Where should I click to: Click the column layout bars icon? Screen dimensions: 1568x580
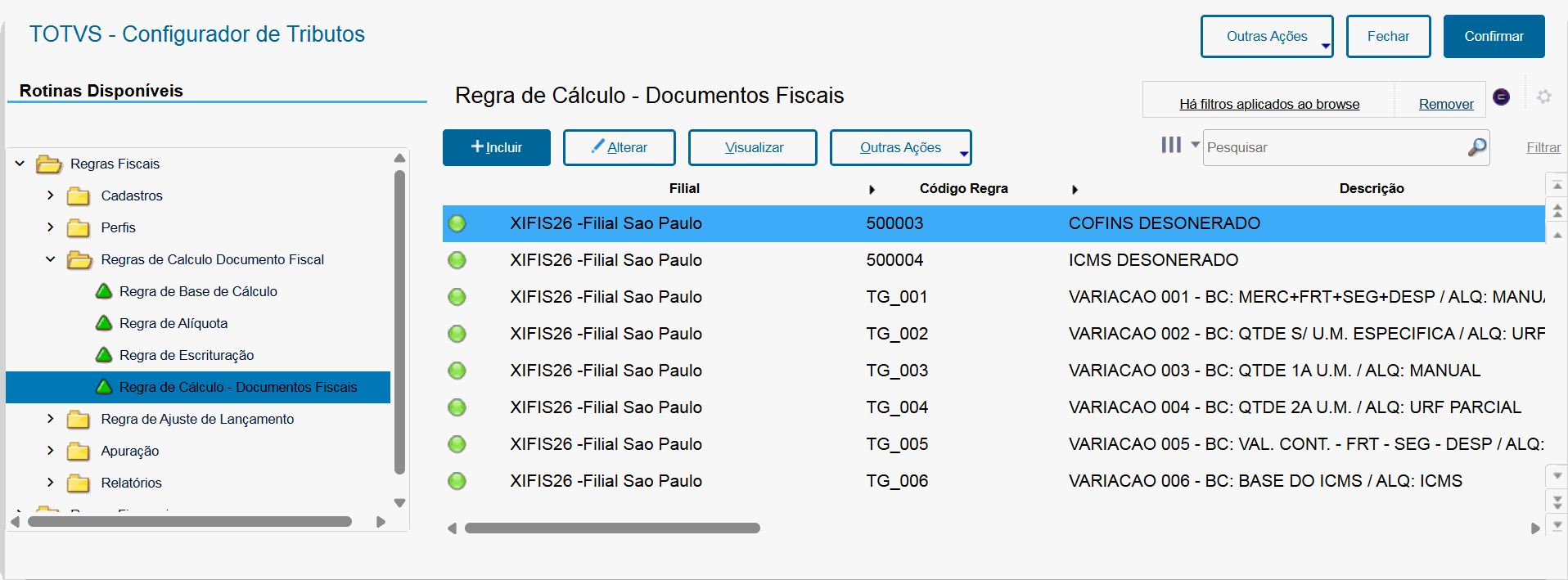tap(1171, 146)
